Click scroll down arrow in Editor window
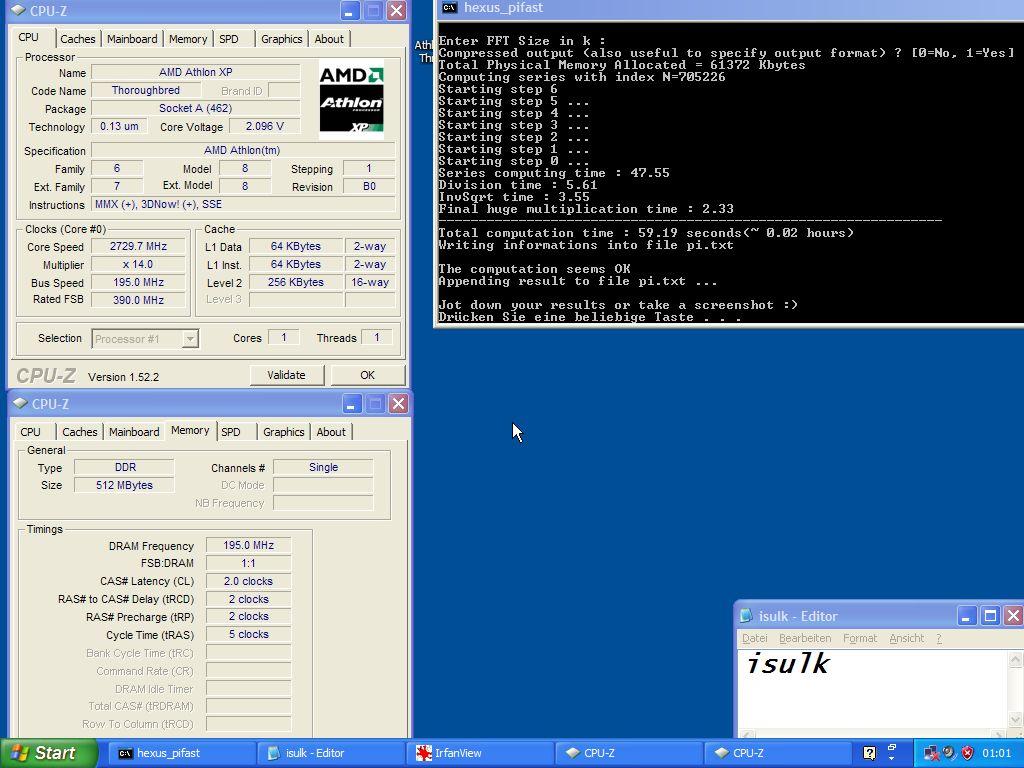Screen dimensions: 1024x768 coord(1016,720)
